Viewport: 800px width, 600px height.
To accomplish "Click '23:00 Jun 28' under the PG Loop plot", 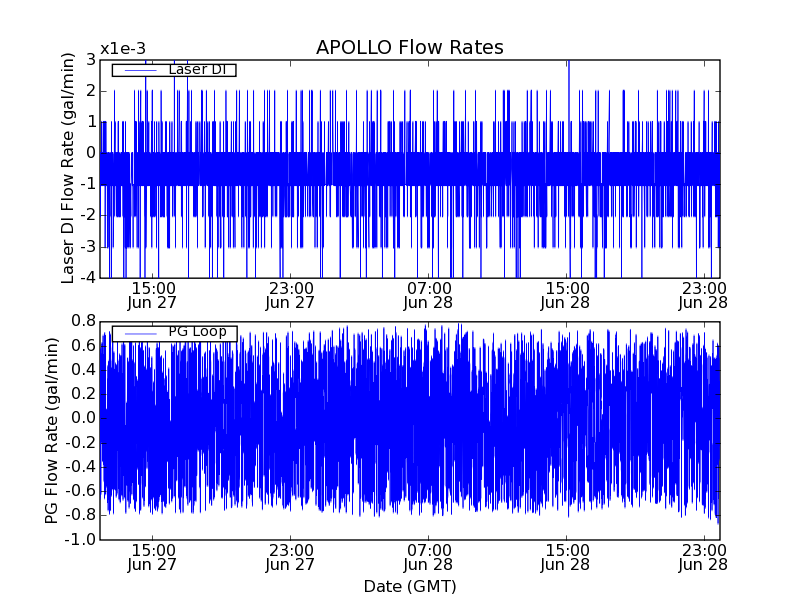I will (x=703, y=558).
